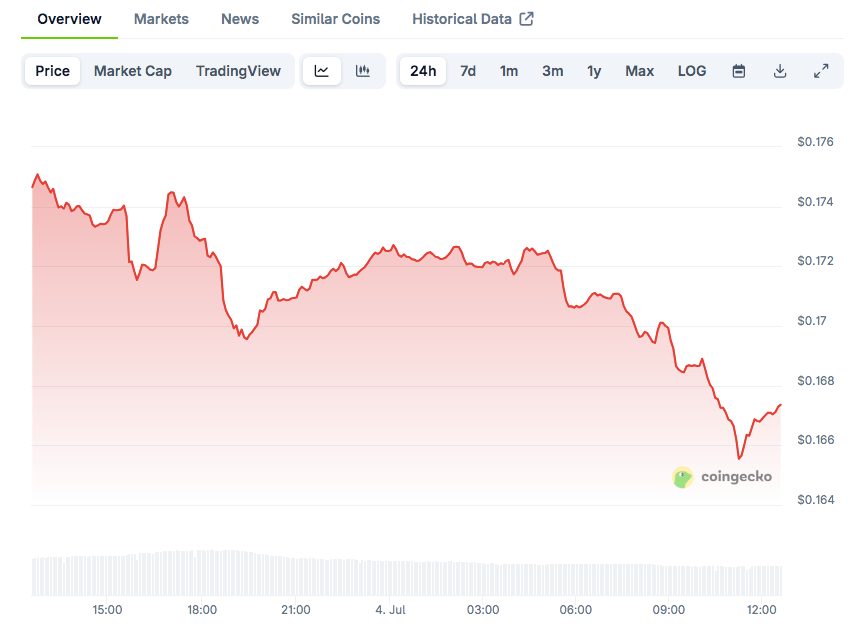Open the calendar date range picker
The image size is (853, 639).
click(739, 71)
